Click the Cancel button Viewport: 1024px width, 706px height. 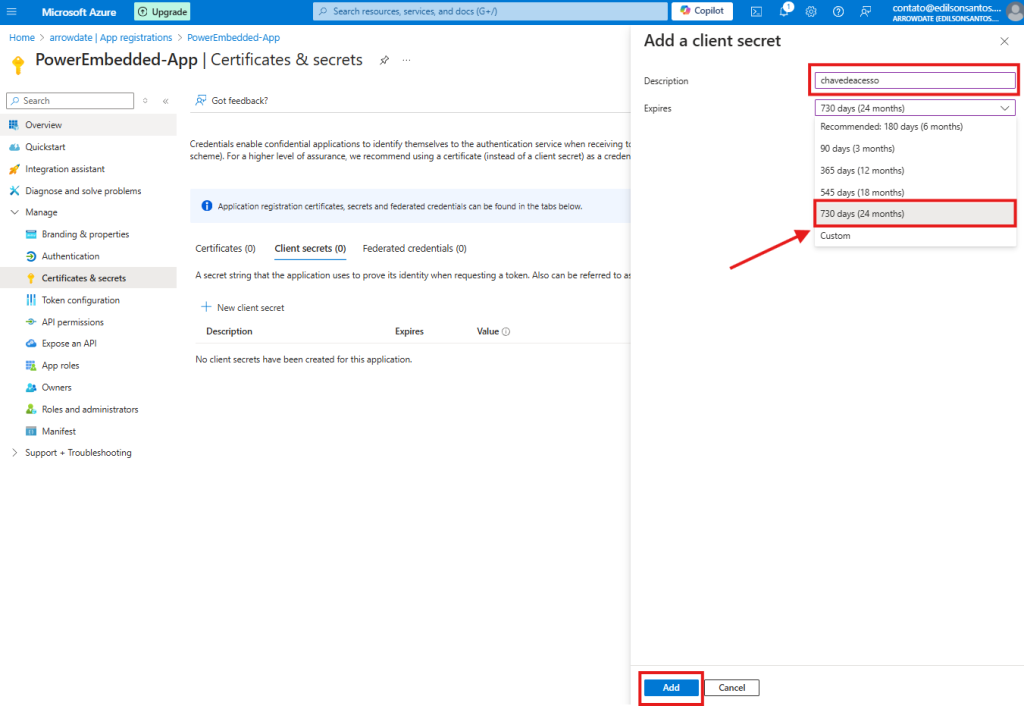(731, 688)
